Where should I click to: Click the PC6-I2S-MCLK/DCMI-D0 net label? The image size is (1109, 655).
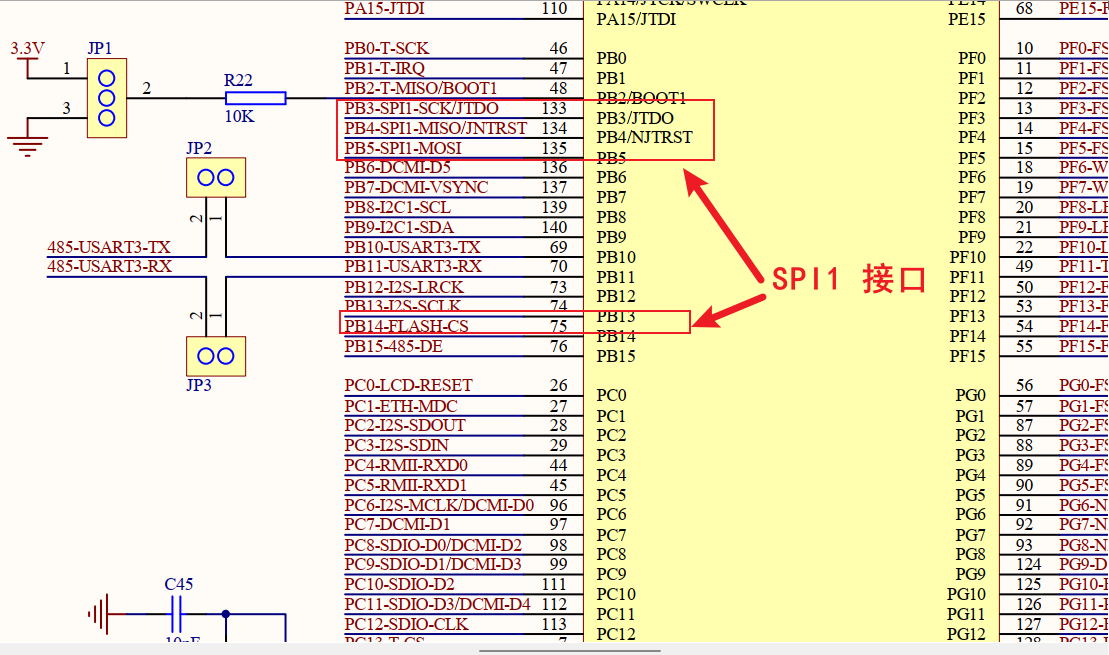[439, 505]
